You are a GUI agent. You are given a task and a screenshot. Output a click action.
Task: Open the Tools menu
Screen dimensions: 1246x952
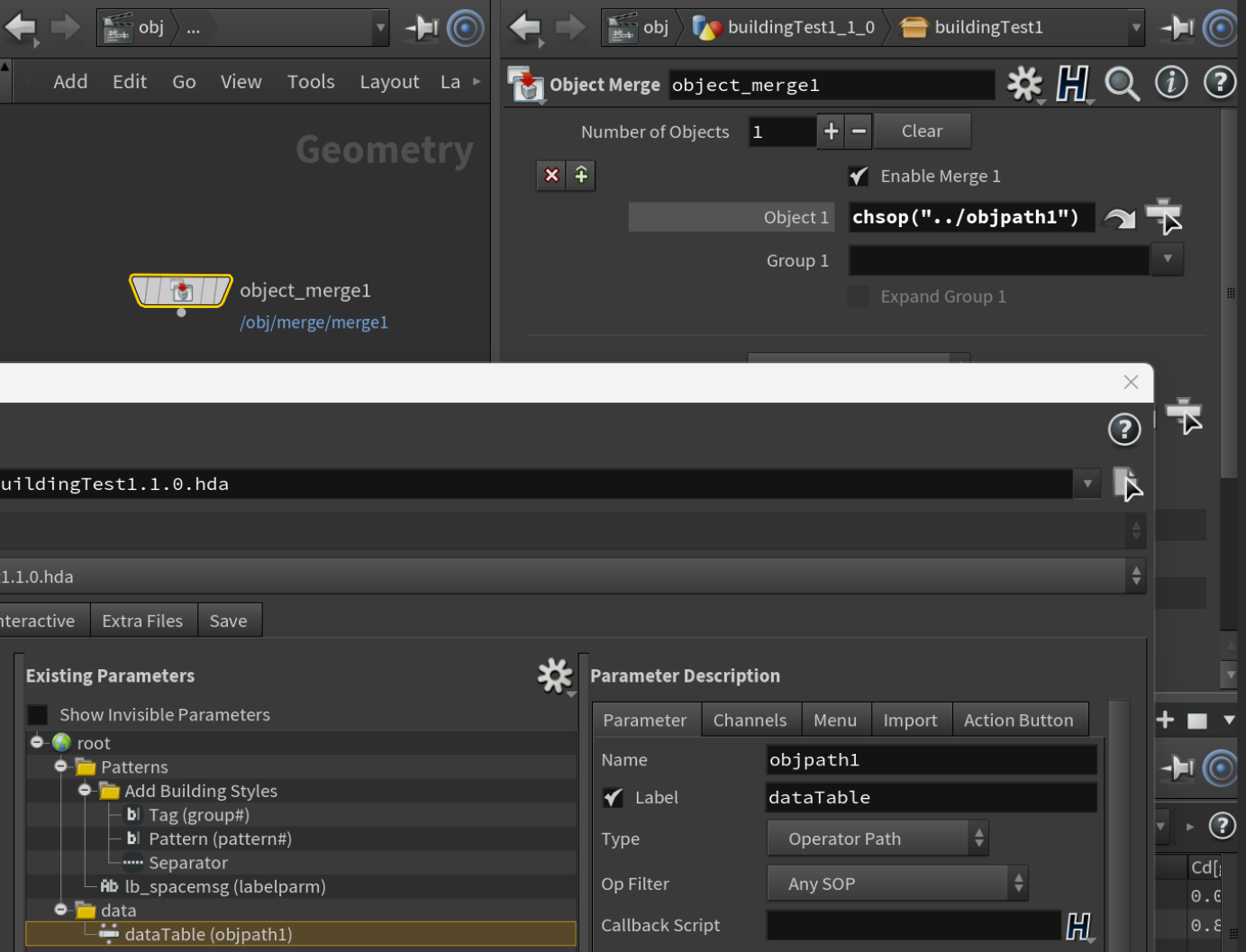point(311,82)
